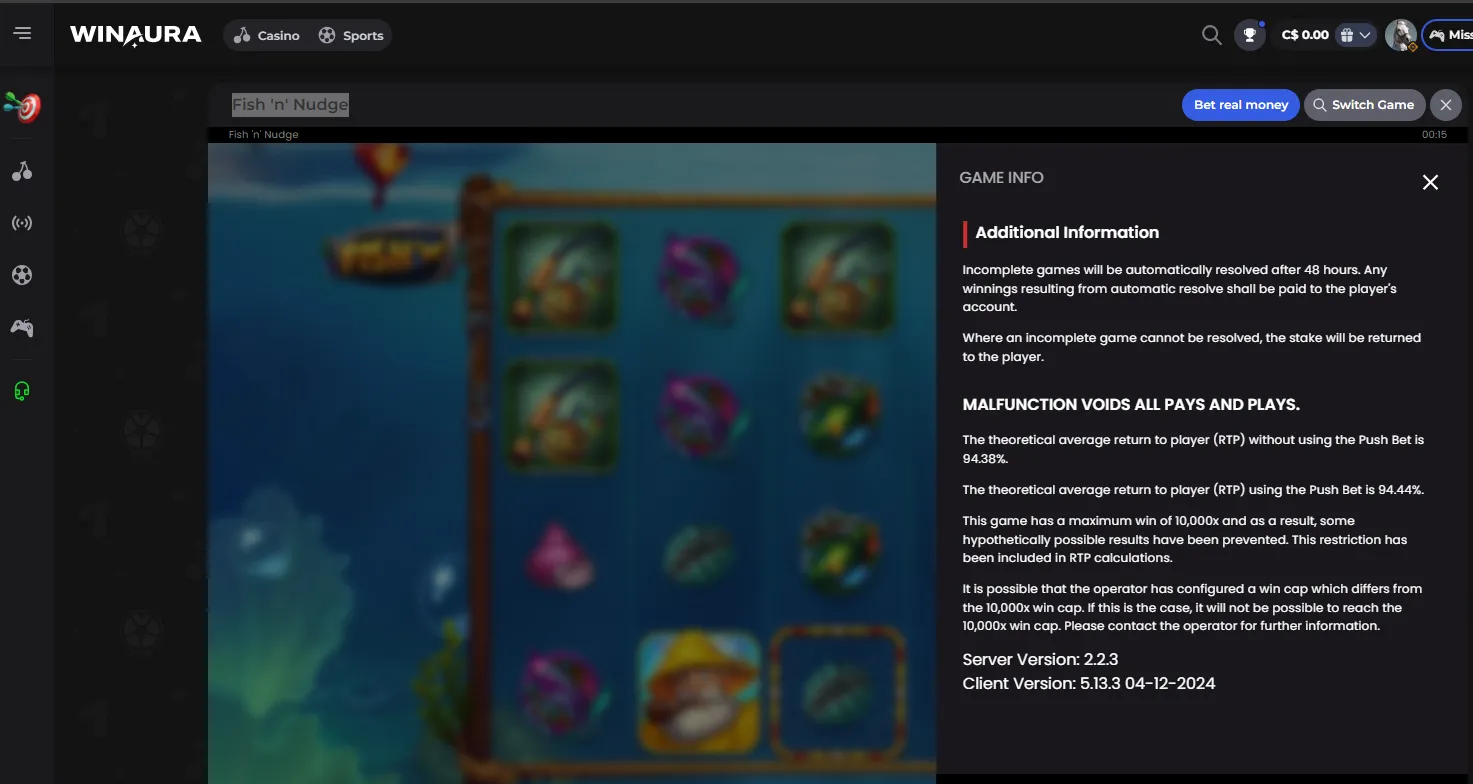This screenshot has width=1473, height=784.
Task: Click Bet real money button
Action: 1240,105
